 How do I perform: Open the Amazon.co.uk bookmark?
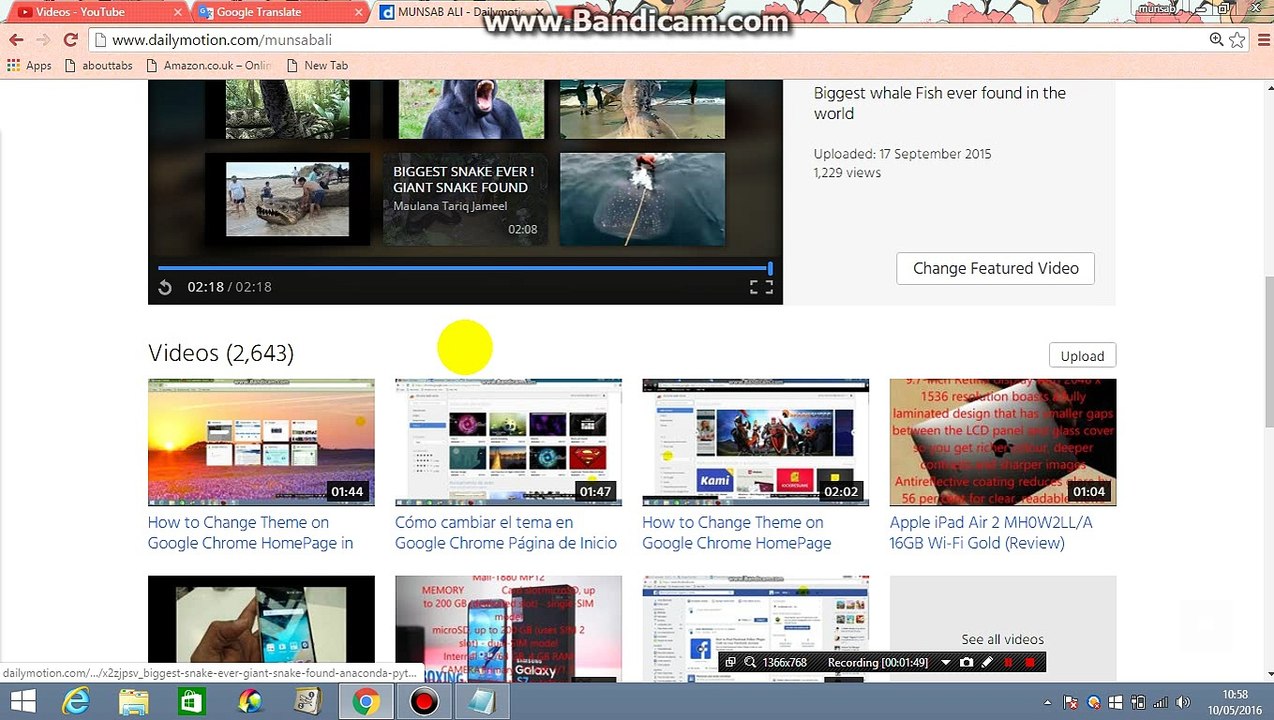click(208, 65)
